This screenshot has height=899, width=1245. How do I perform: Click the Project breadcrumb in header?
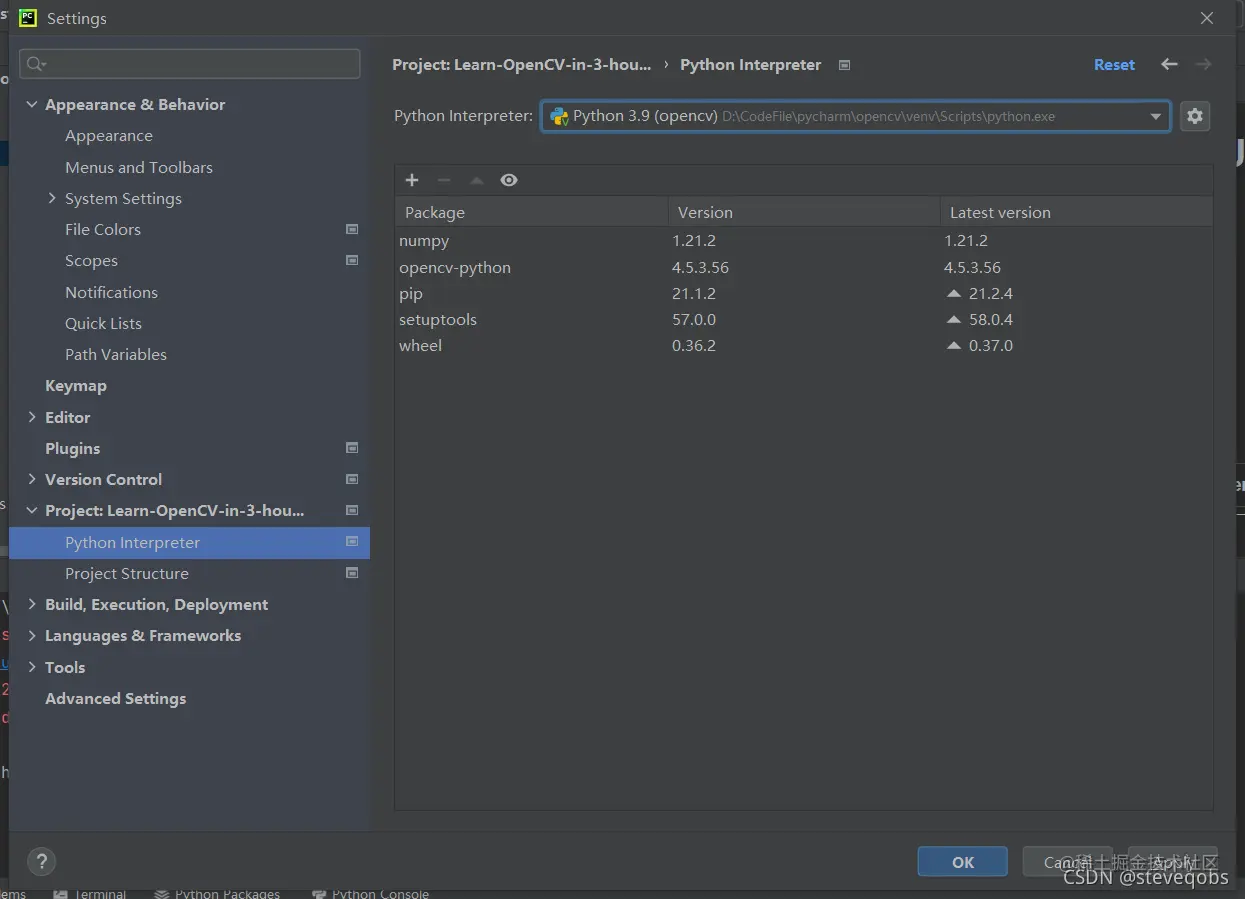tap(521, 65)
